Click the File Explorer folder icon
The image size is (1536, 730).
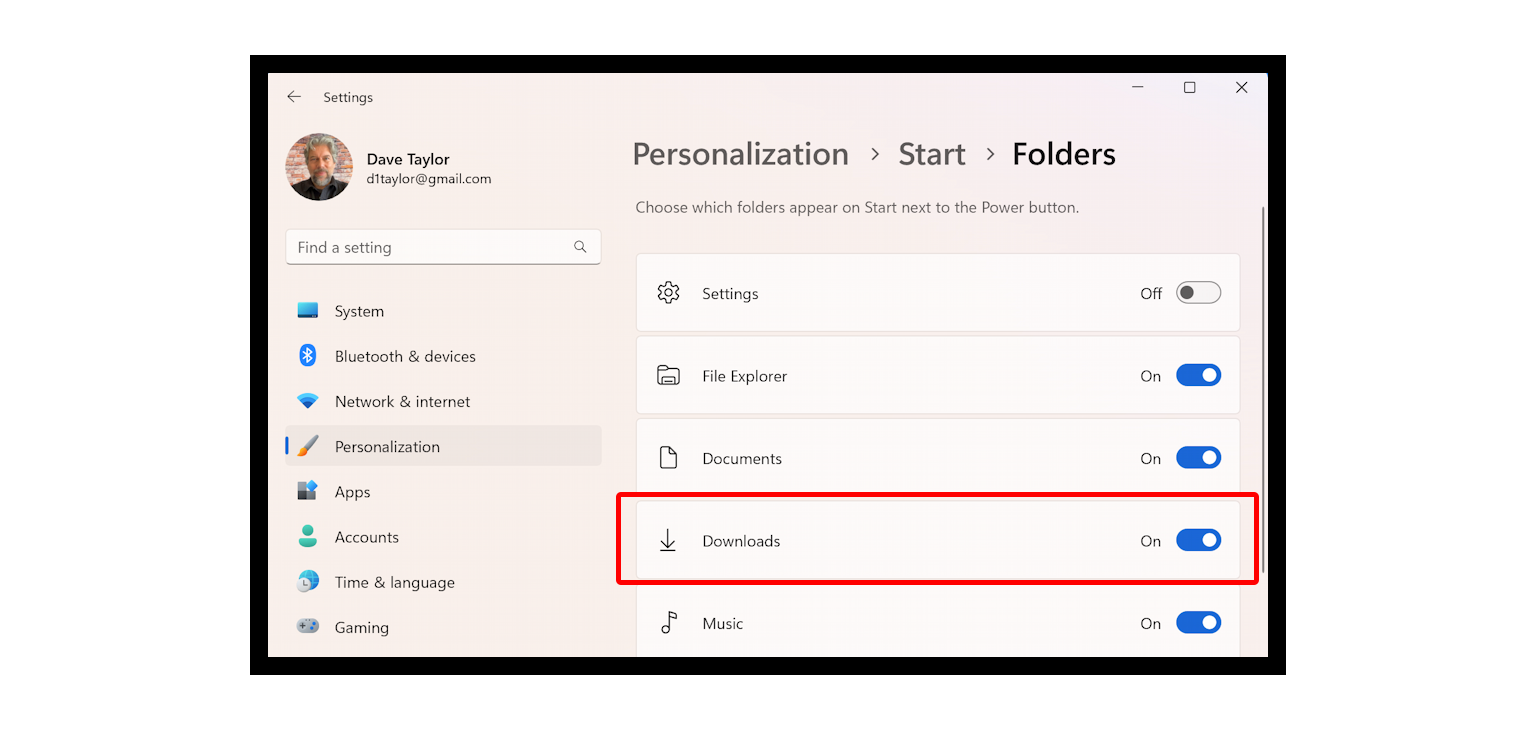point(669,375)
